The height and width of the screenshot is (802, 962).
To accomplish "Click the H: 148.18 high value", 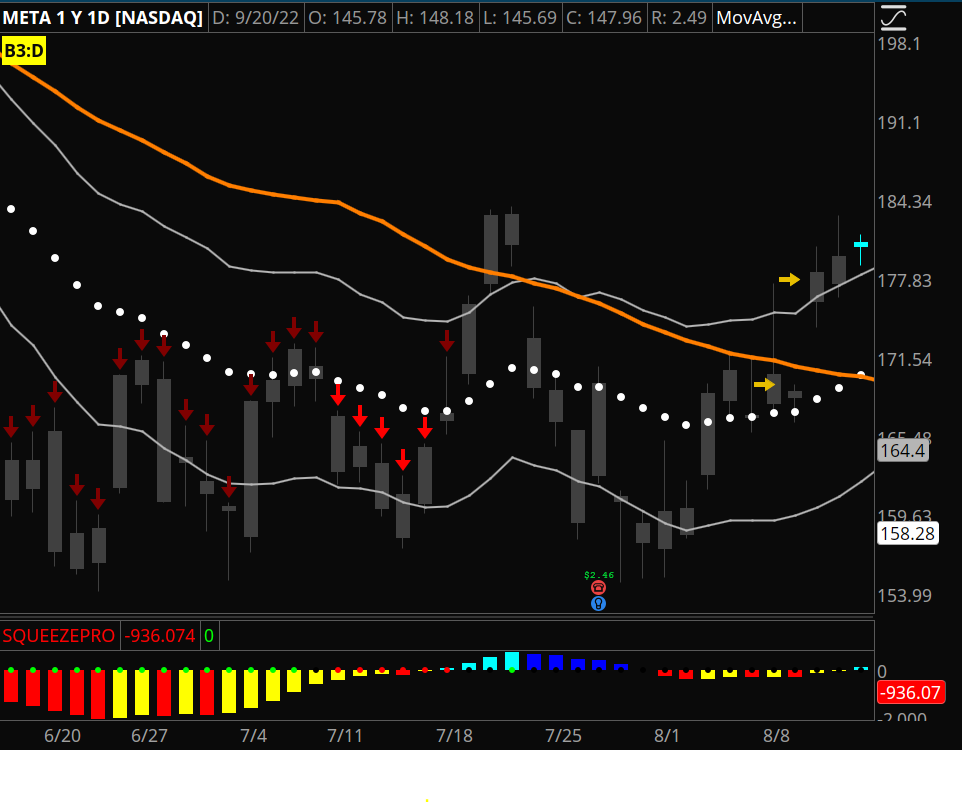I will click(x=435, y=18).
